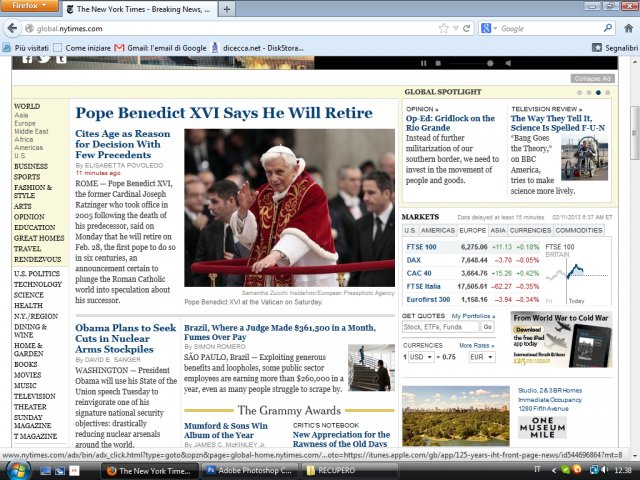Open Firefox menu dropdown
Image resolution: width=640 pixels, height=480 pixels.
(x=29, y=6)
